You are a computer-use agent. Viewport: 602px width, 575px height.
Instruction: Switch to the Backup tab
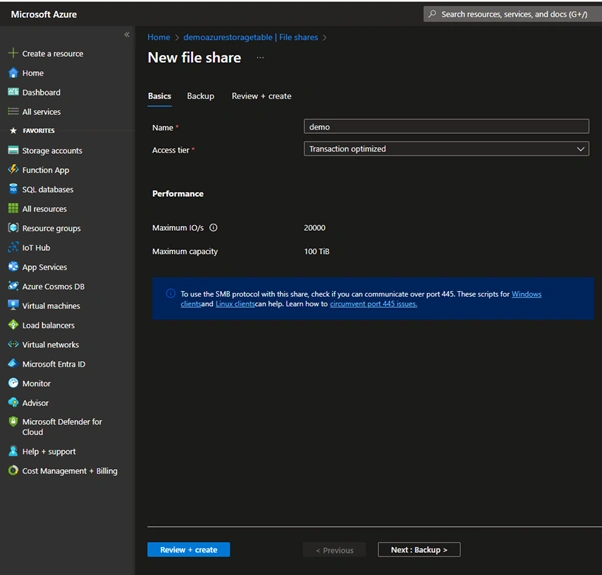click(200, 96)
